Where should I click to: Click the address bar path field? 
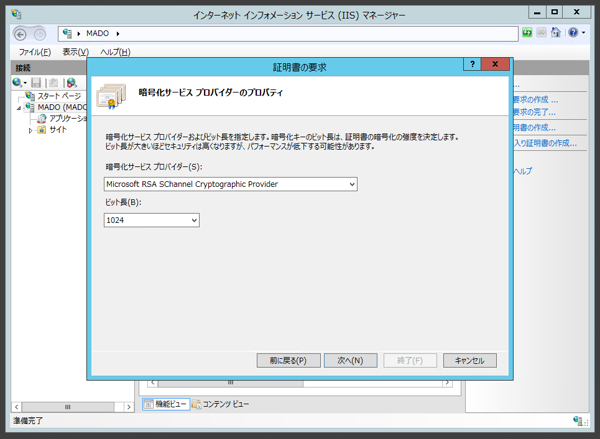288,34
